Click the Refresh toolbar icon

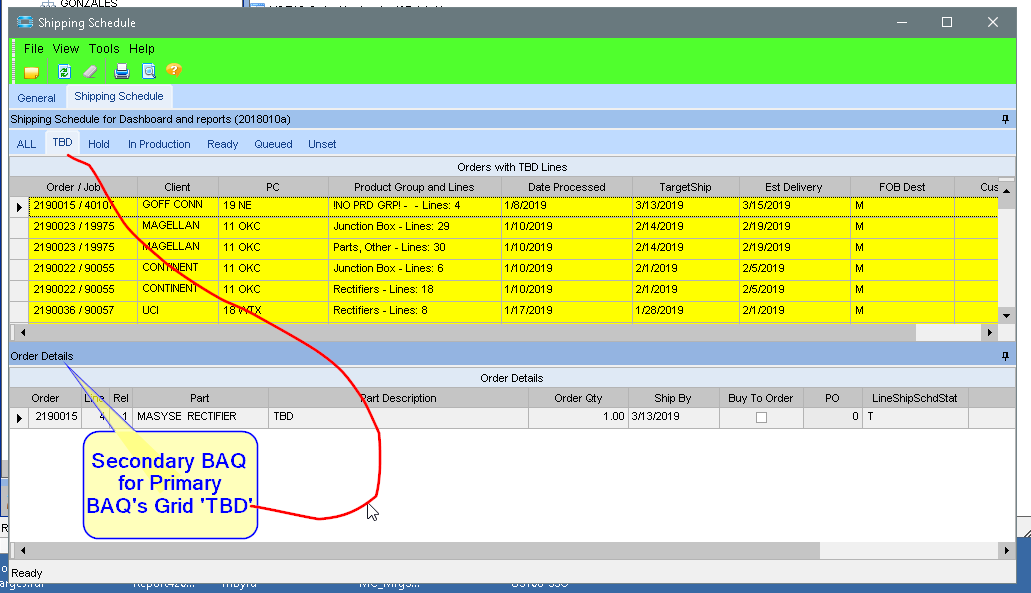point(64,71)
